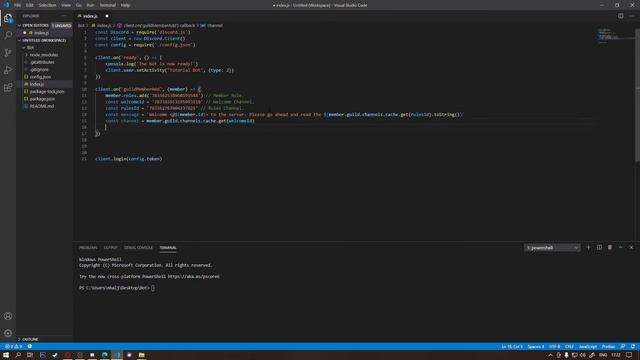Open the Go menu
Screen dimensions: 640x360
pyautogui.click(x=78, y=5)
